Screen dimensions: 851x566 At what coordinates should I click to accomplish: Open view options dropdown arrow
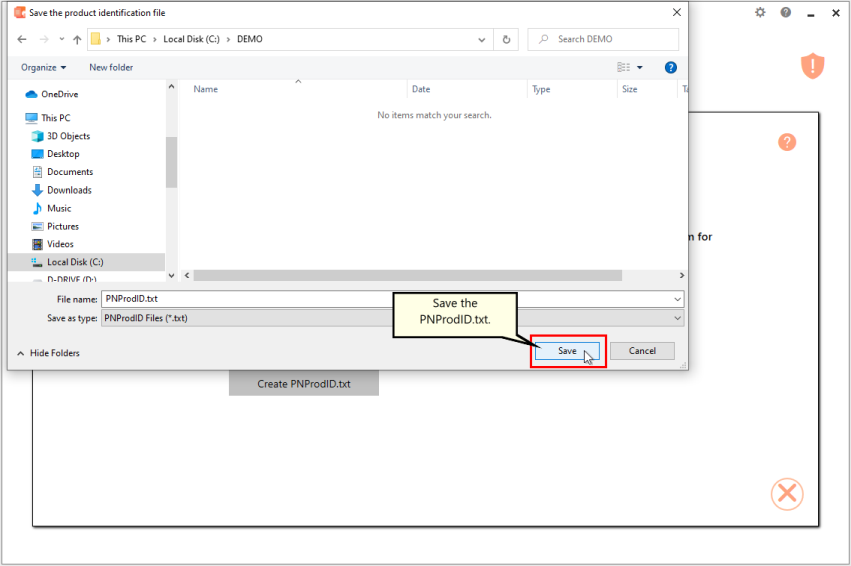(640, 67)
